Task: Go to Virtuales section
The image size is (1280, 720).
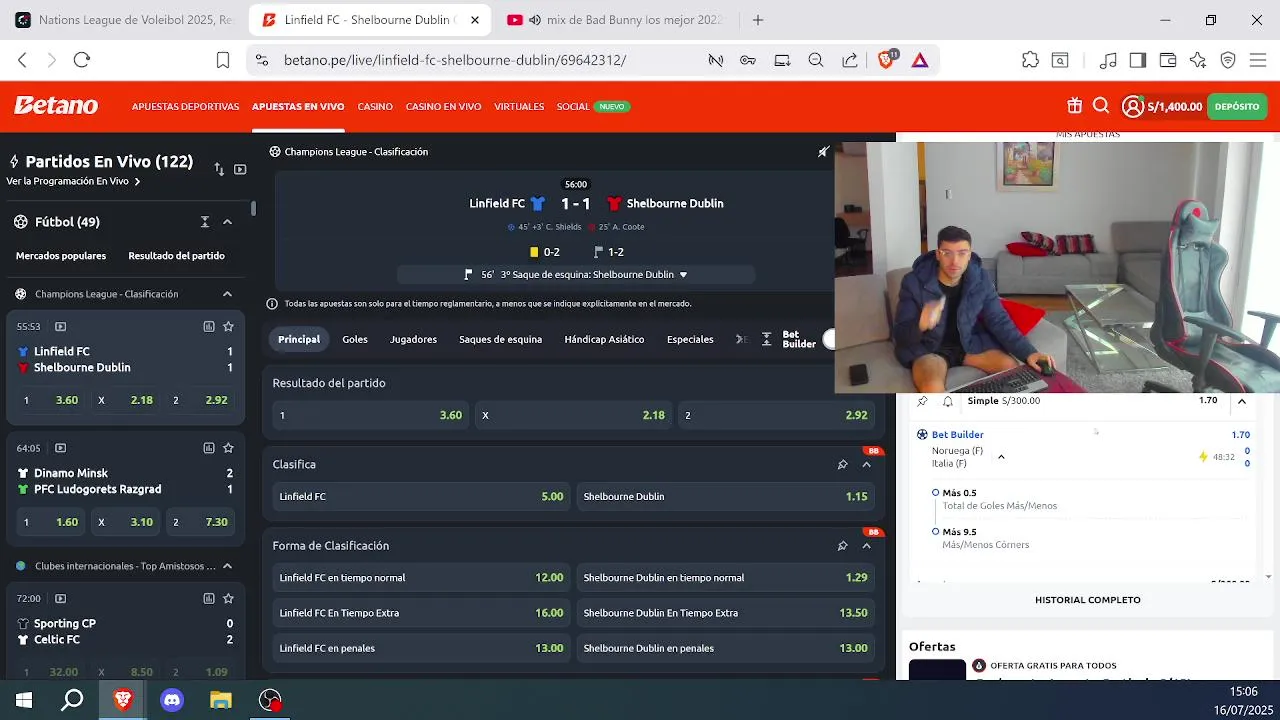Action: (x=519, y=106)
